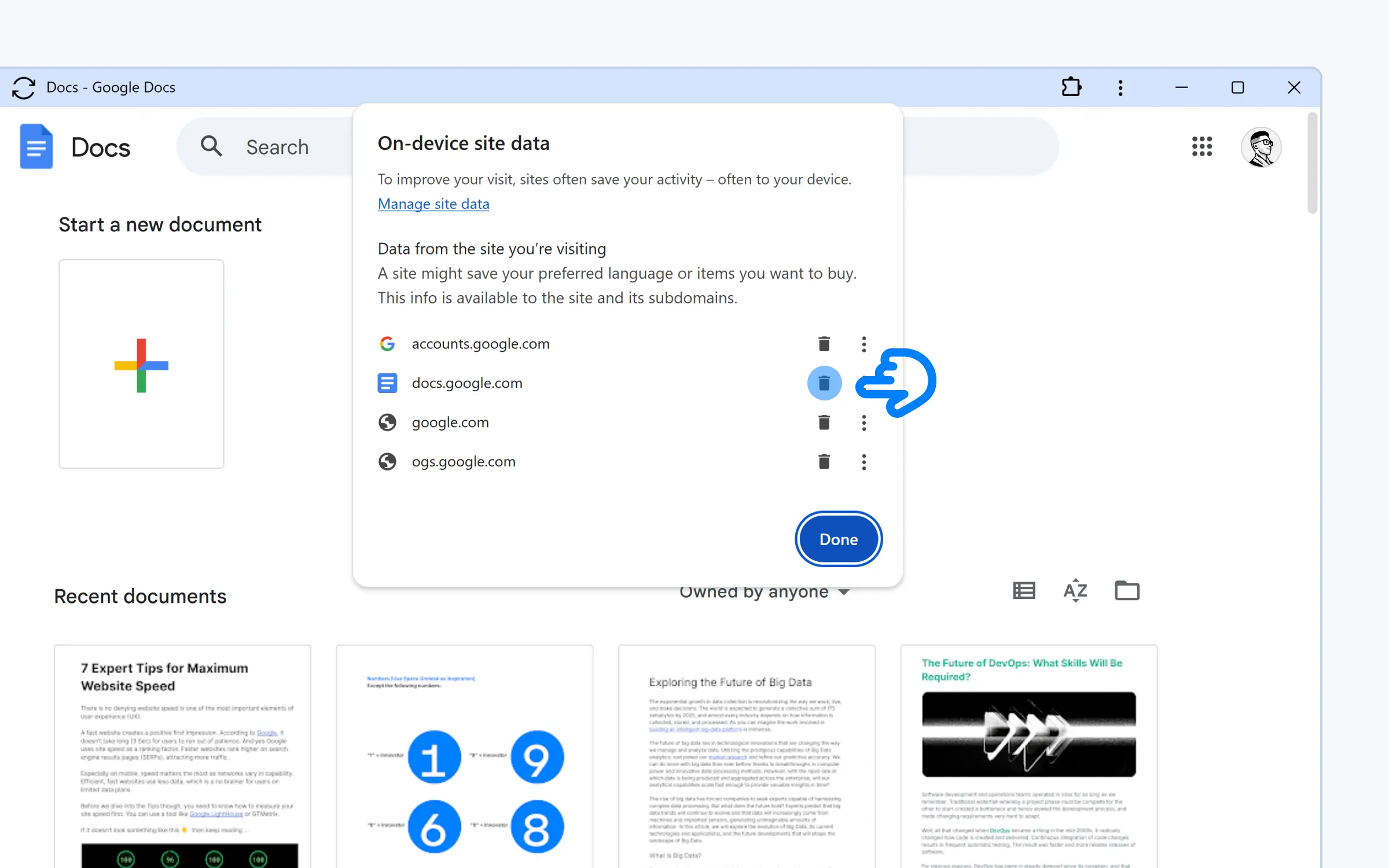Viewport: 1389px width, 868px height.
Task: Open the 7 Expert Tips document thumbnail
Action: (183, 756)
